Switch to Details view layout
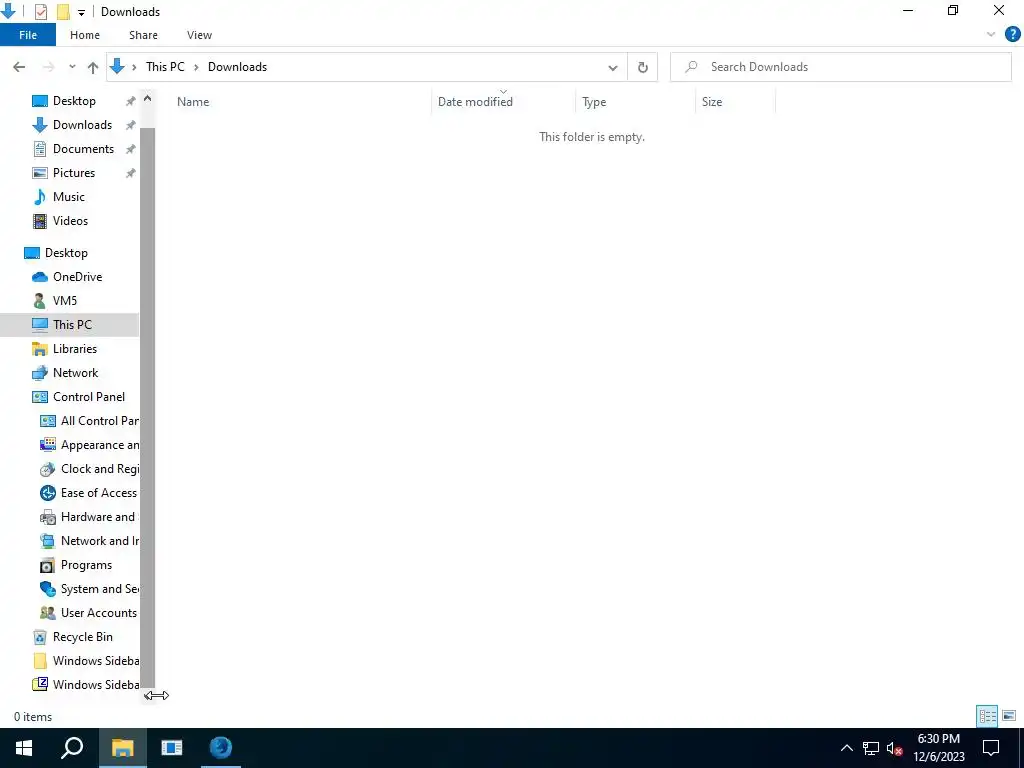The width and height of the screenshot is (1024, 768). [987, 716]
